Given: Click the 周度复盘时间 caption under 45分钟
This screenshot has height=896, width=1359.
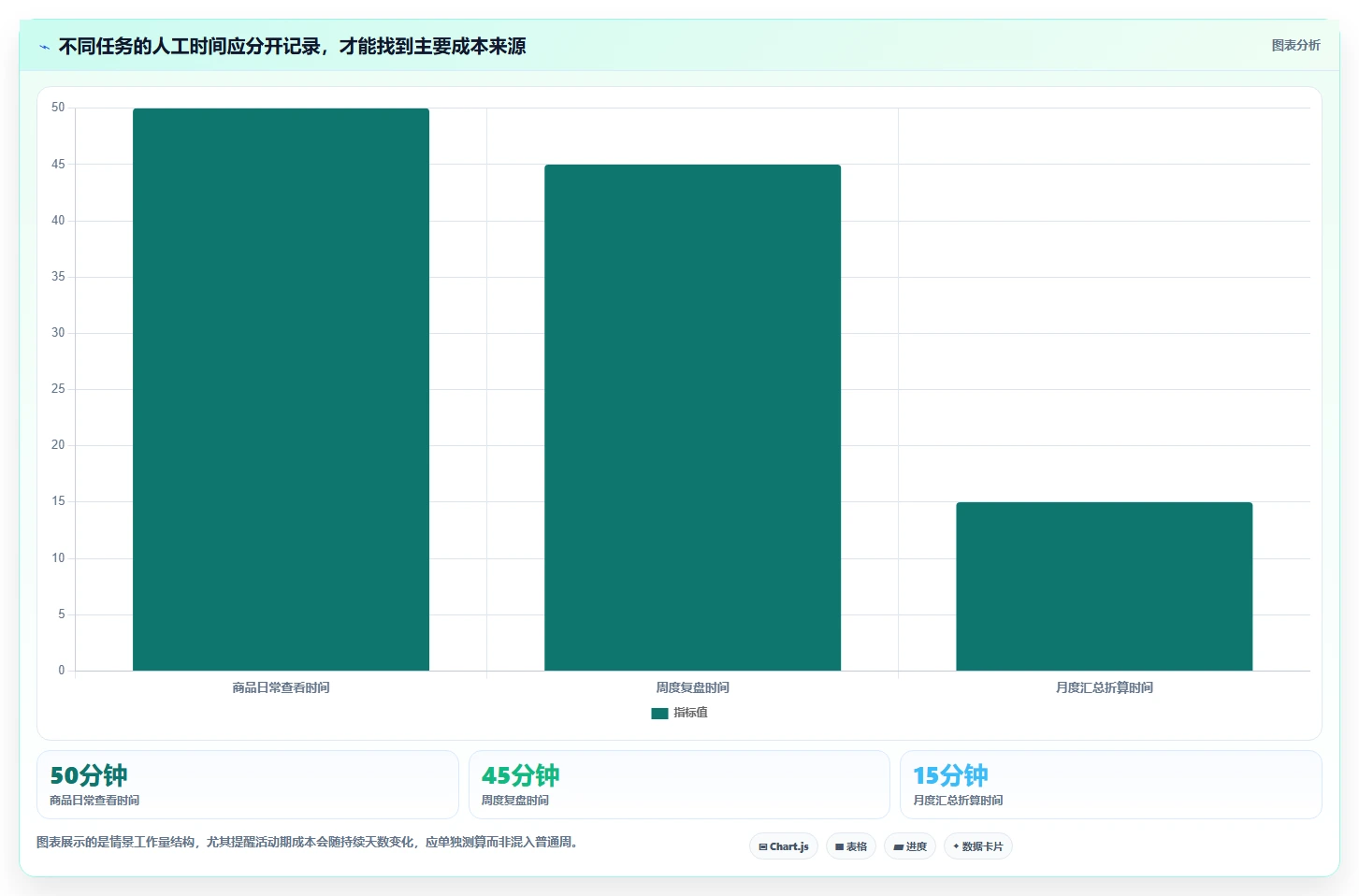Looking at the screenshot, I should click(515, 801).
